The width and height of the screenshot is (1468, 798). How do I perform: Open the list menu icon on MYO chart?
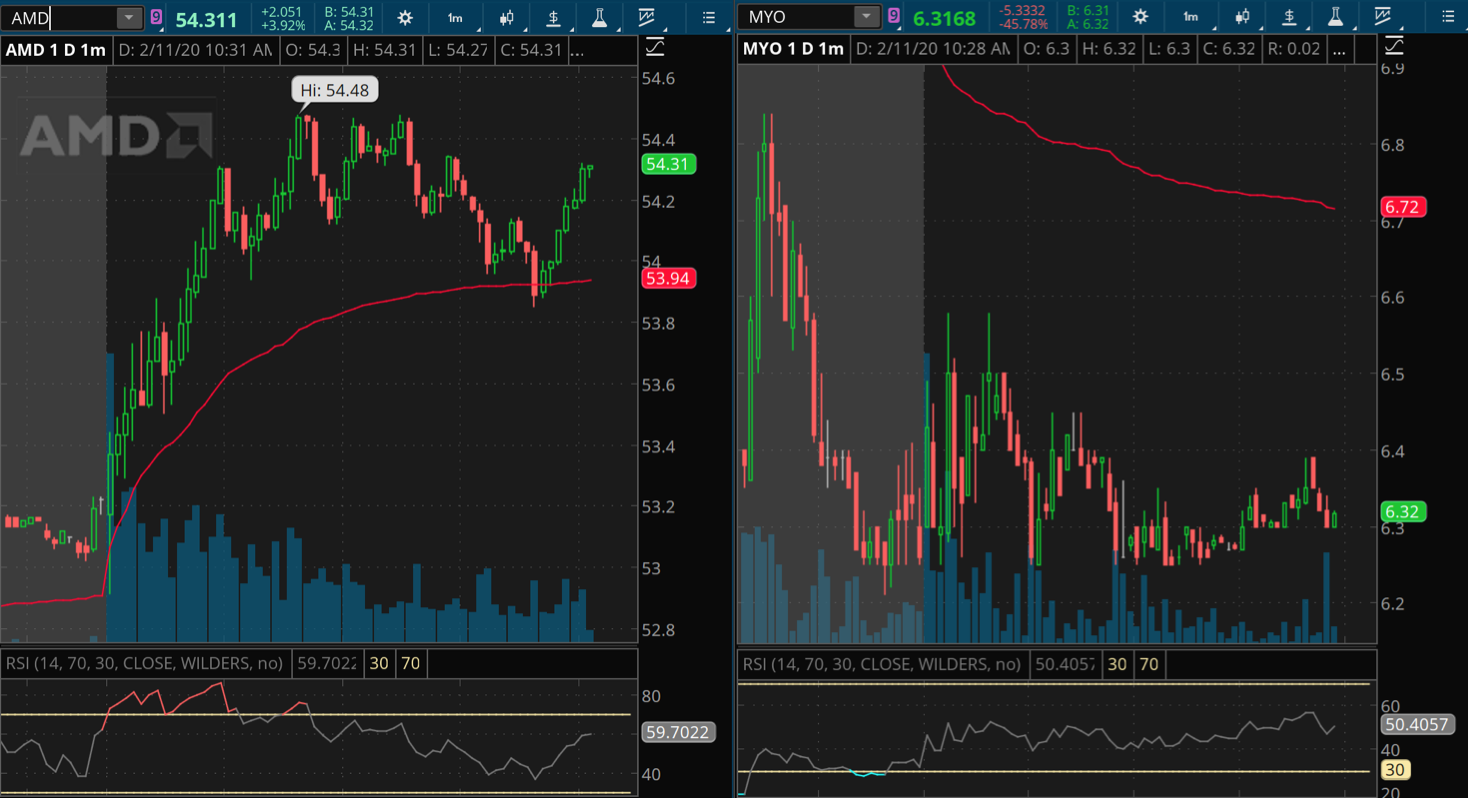coord(1446,17)
